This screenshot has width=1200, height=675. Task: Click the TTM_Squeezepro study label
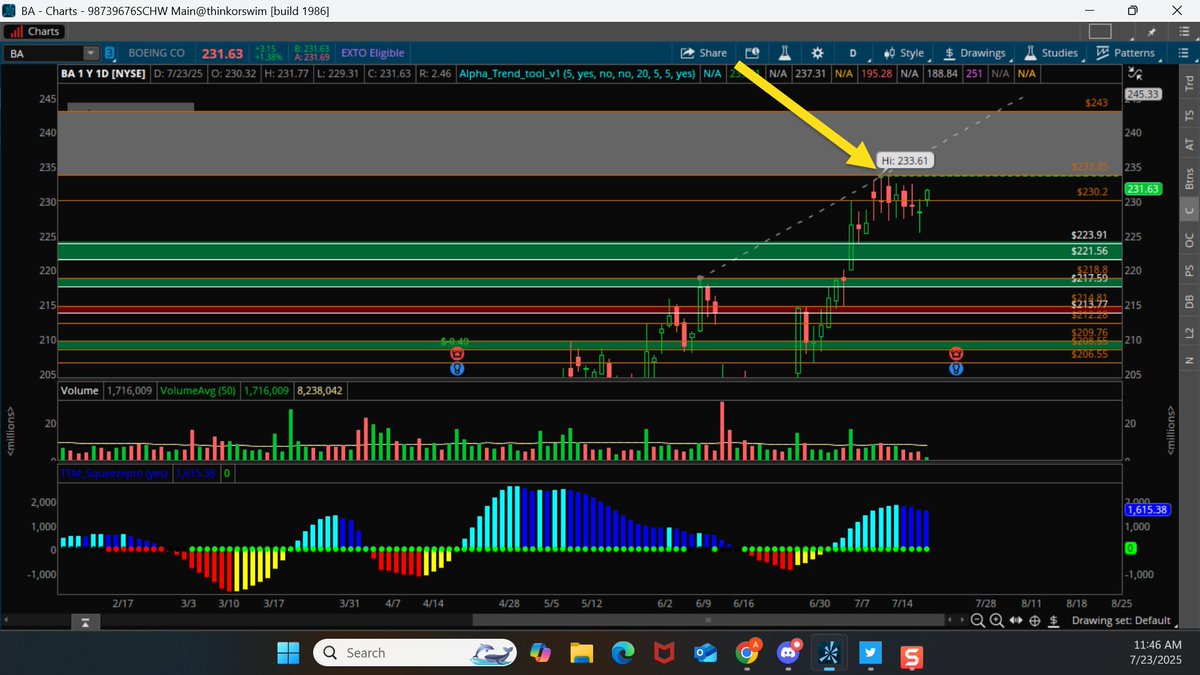(113, 473)
